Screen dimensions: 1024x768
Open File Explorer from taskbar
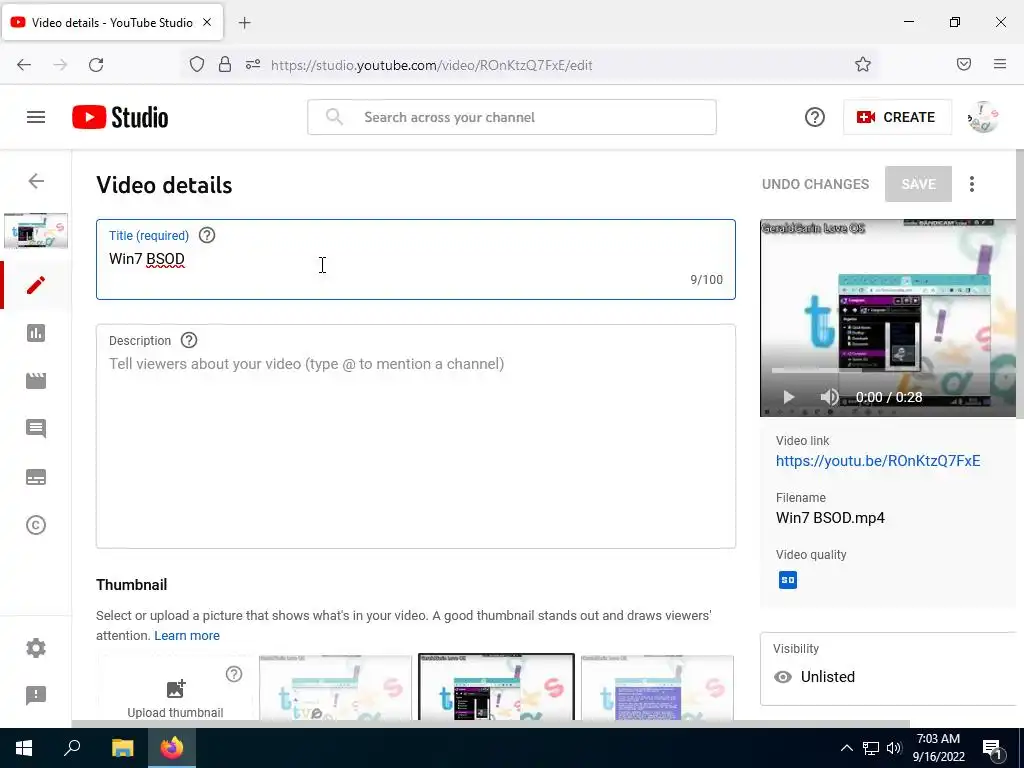coord(122,748)
